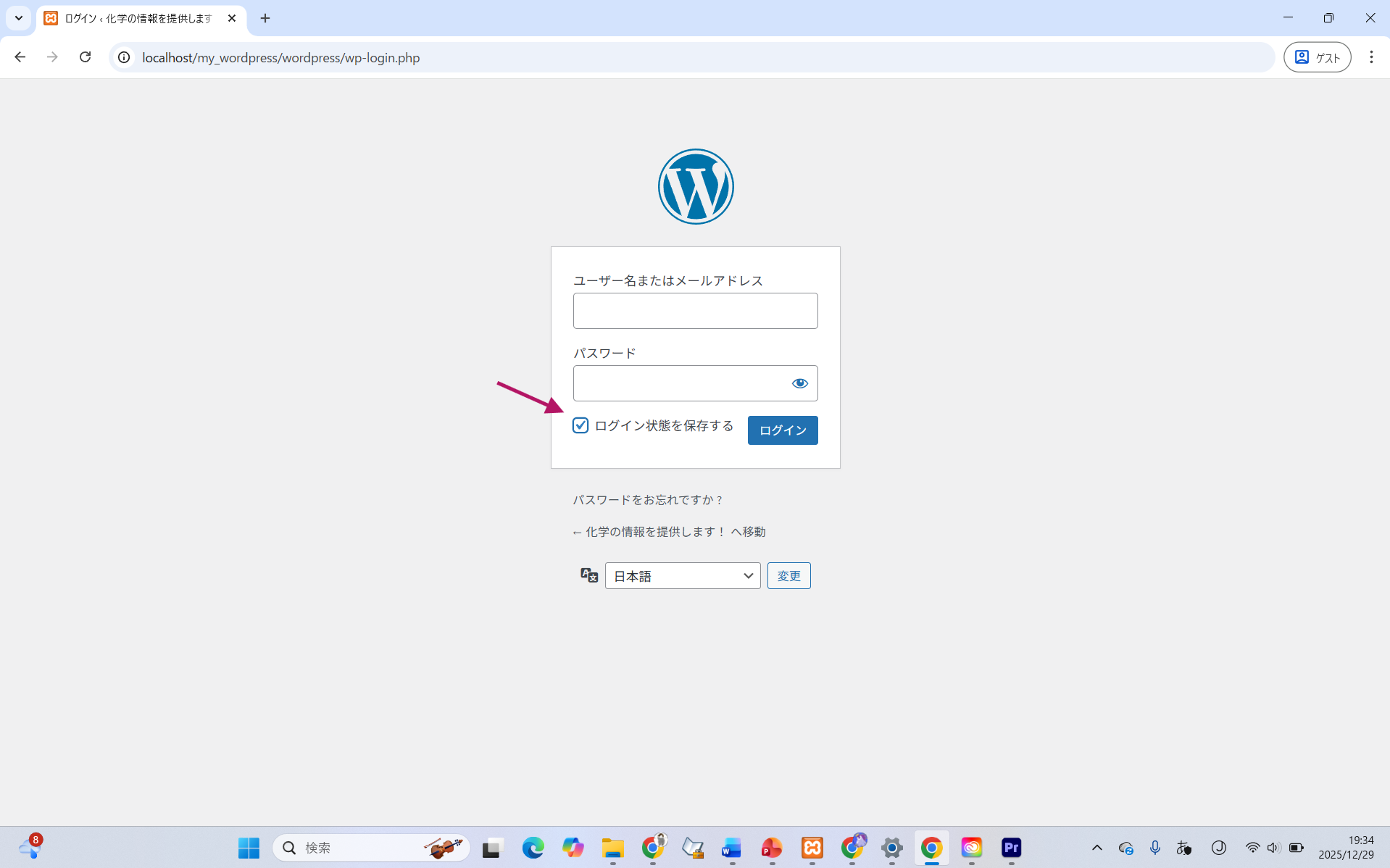Show password using the eye icon

tap(799, 383)
